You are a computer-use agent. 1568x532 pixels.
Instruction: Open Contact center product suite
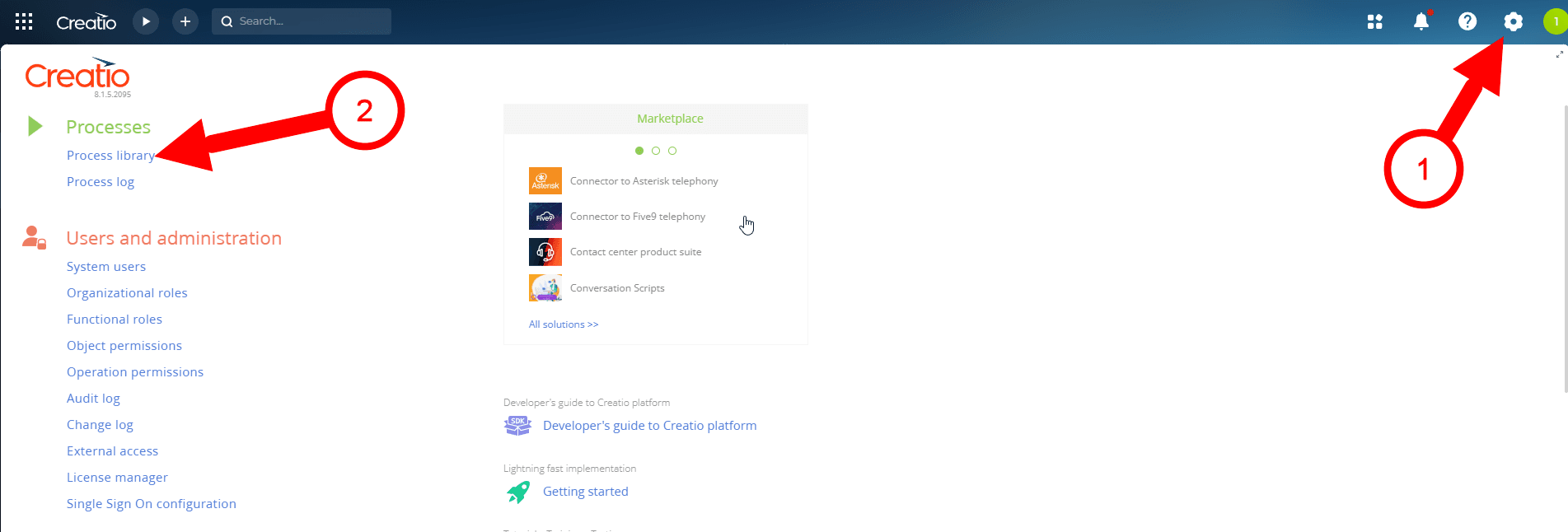pyautogui.click(x=636, y=252)
